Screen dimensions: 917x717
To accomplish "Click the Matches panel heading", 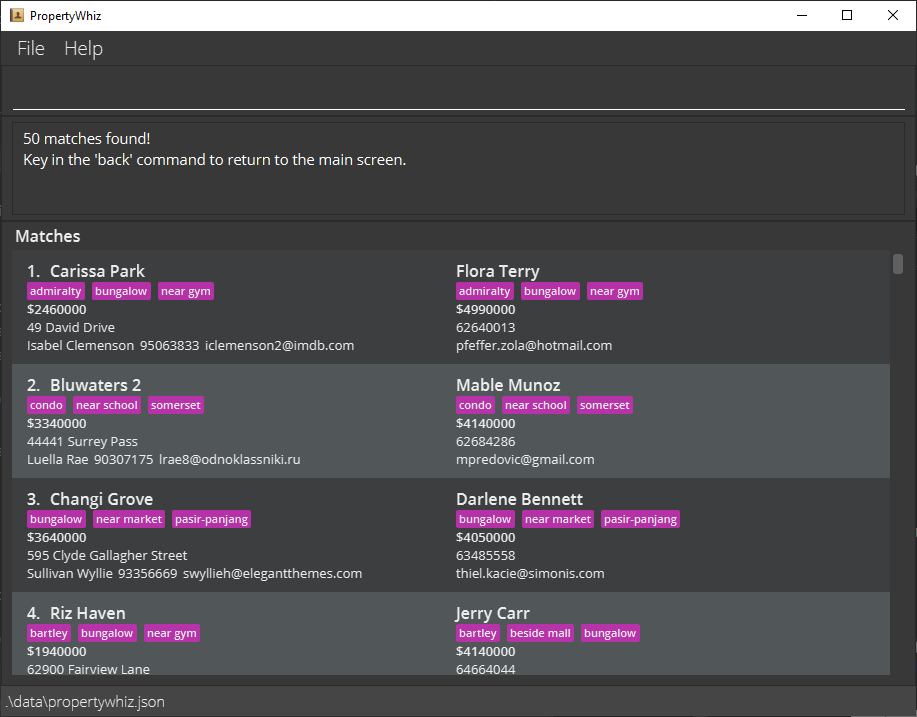I will tap(48, 236).
